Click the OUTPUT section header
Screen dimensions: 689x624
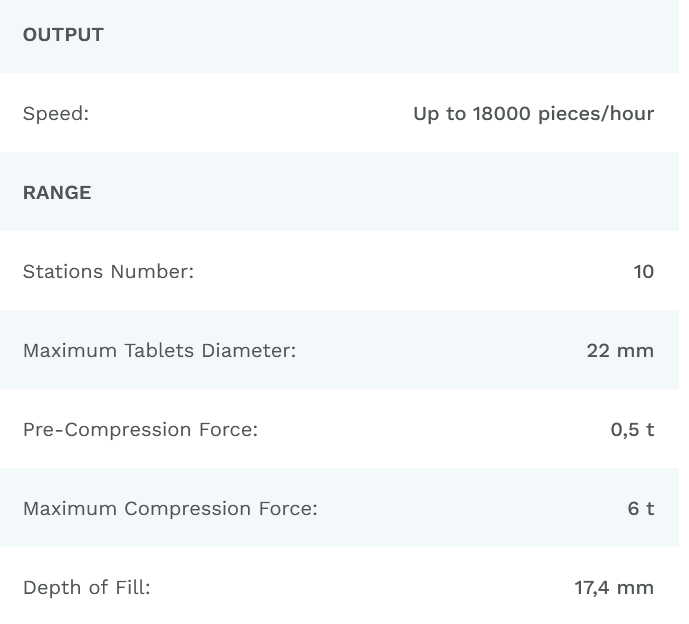point(63,35)
